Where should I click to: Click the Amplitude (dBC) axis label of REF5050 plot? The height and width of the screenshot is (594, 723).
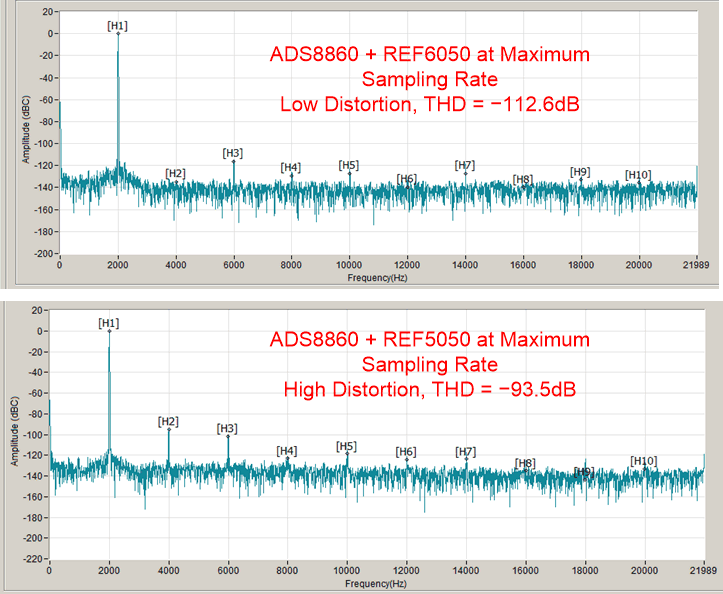pos(15,431)
